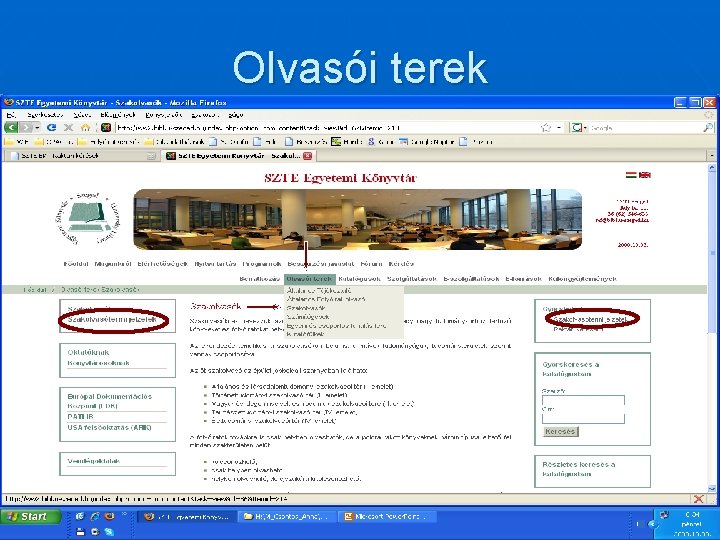Open Európai Dokumentációs Központ link
The width and height of the screenshot is (720, 540).
pos(109,401)
